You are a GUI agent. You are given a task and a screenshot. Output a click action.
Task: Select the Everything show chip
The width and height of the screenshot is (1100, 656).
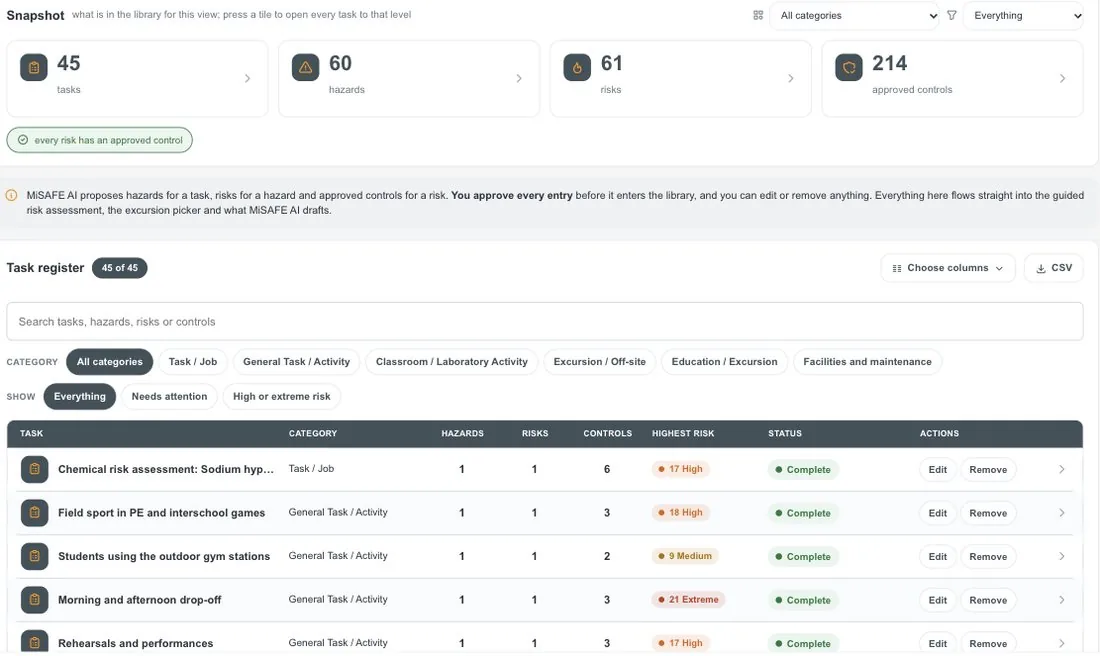pyautogui.click(x=79, y=396)
